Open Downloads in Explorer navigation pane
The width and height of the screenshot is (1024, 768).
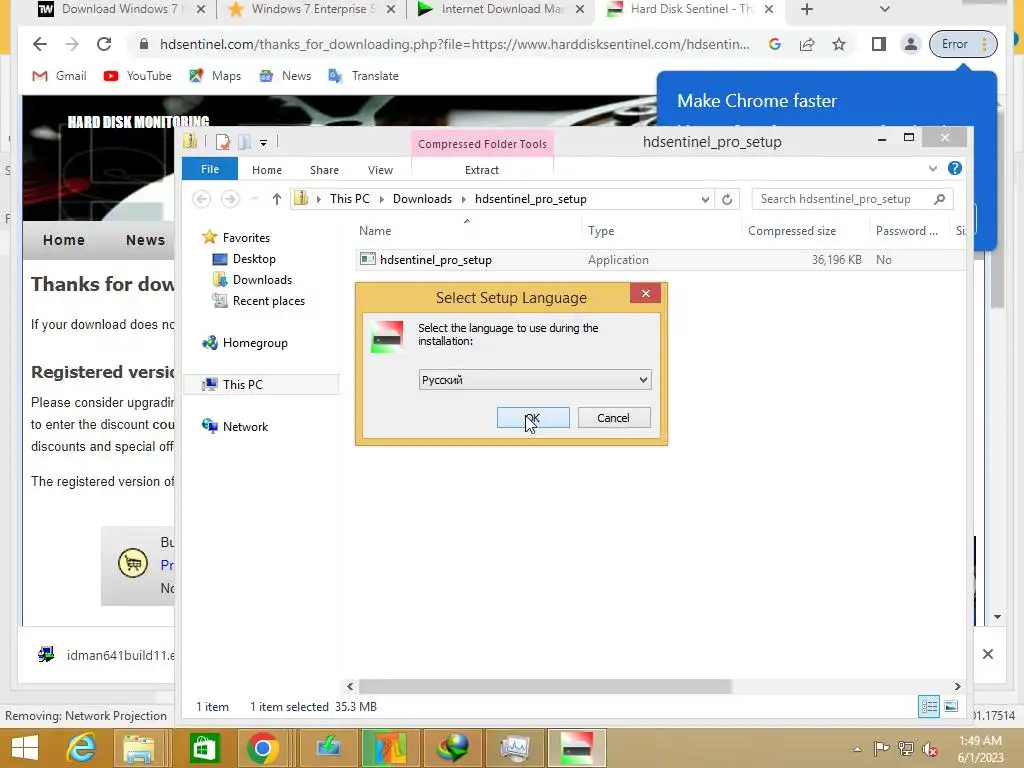coord(262,280)
